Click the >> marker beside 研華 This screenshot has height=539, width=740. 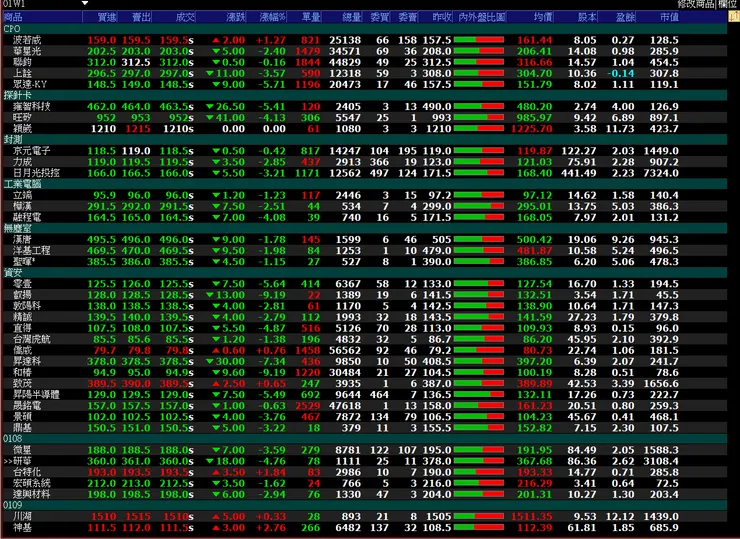pos(8,461)
